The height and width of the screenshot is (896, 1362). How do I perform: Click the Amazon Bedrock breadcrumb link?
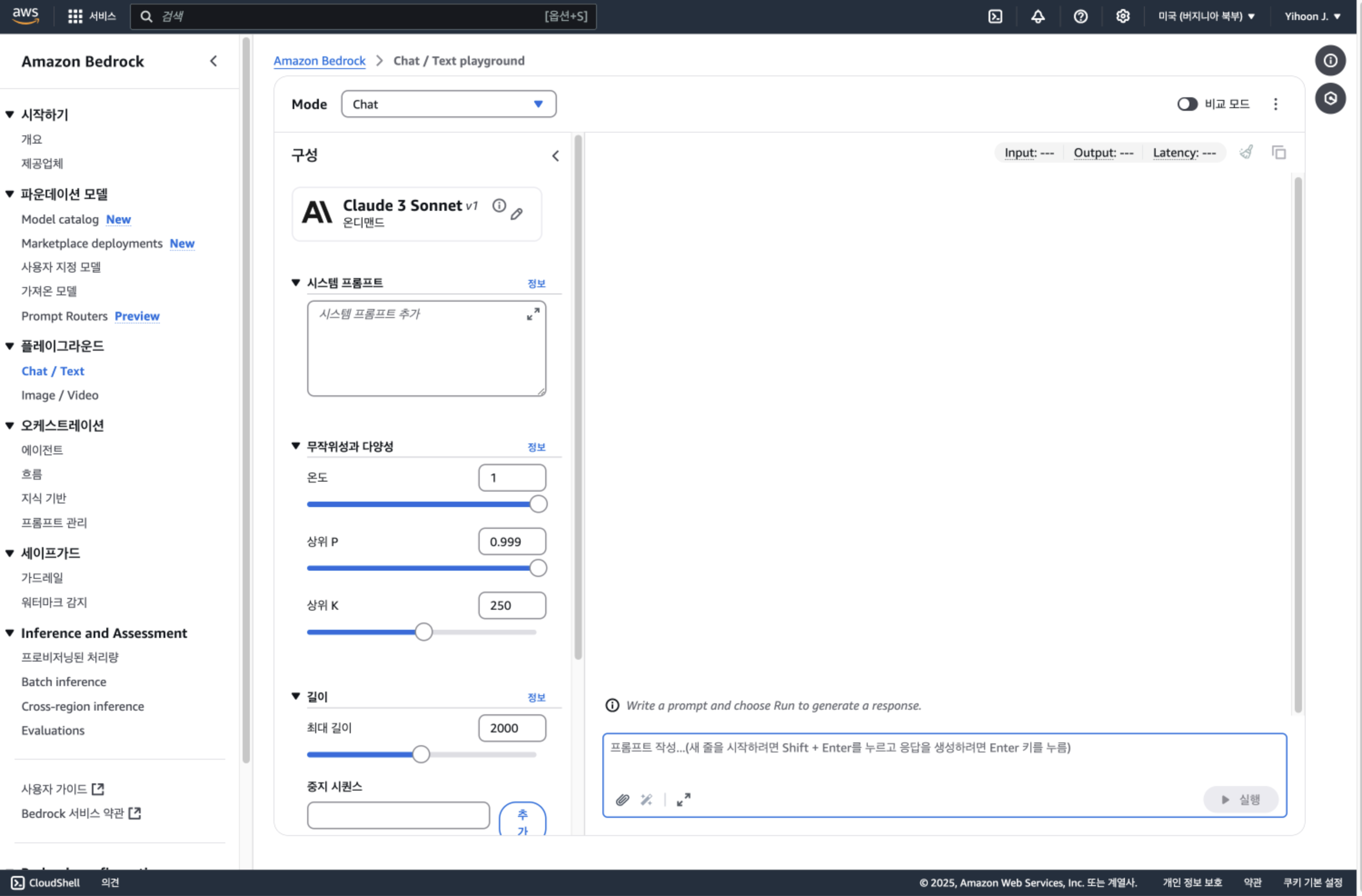pyautogui.click(x=319, y=61)
